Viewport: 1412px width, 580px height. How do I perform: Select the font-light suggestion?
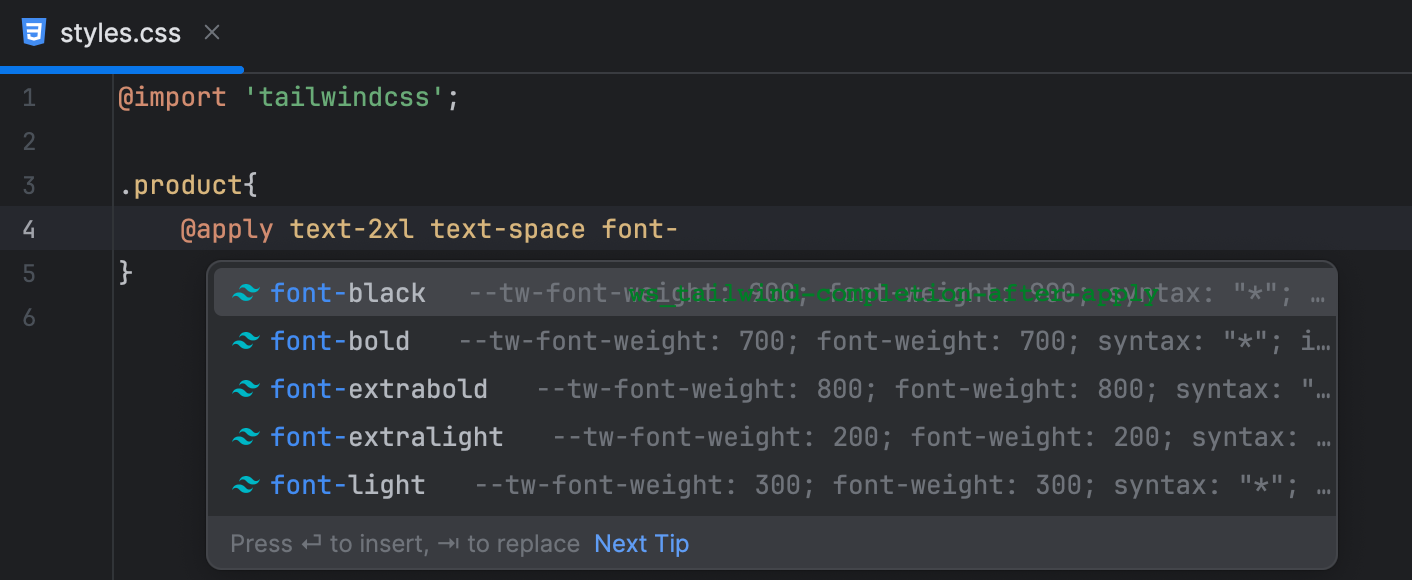click(x=348, y=485)
